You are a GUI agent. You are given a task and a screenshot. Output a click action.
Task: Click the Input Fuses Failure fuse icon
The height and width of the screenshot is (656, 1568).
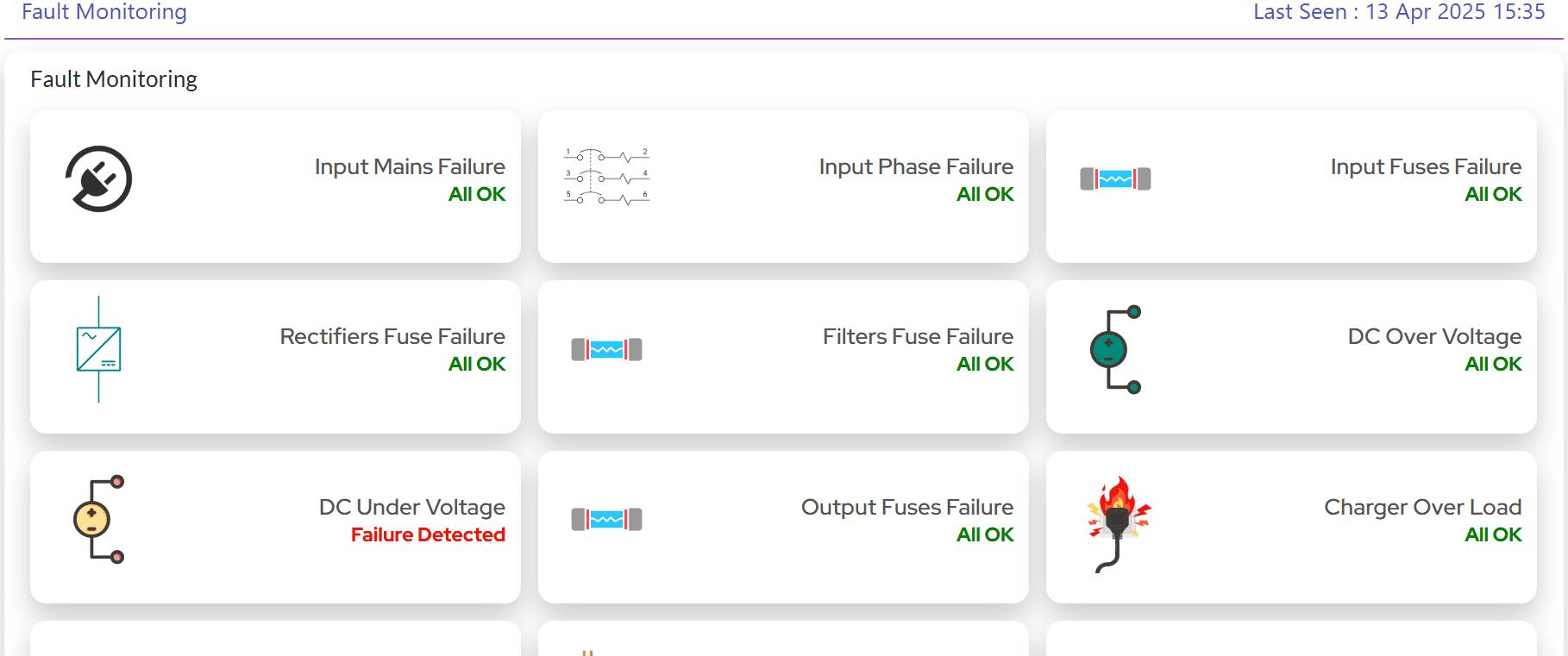[1115, 178]
